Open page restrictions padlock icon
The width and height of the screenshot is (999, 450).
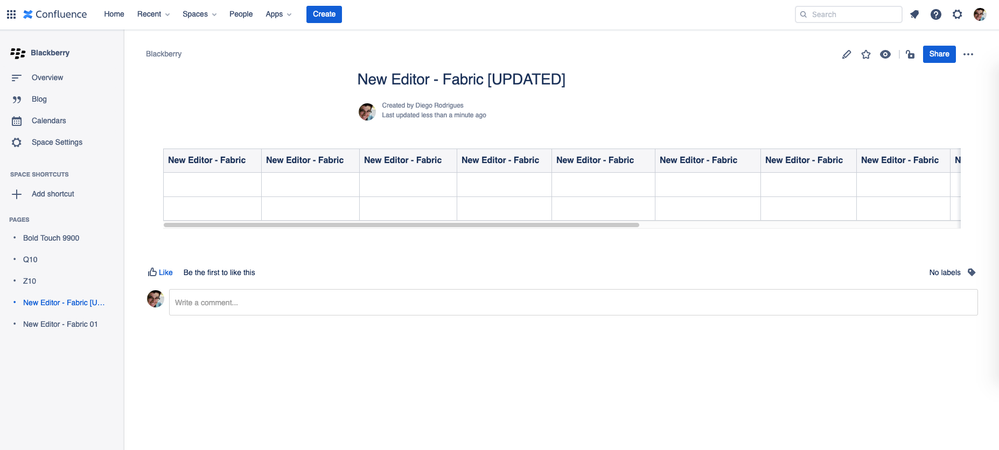(910, 54)
